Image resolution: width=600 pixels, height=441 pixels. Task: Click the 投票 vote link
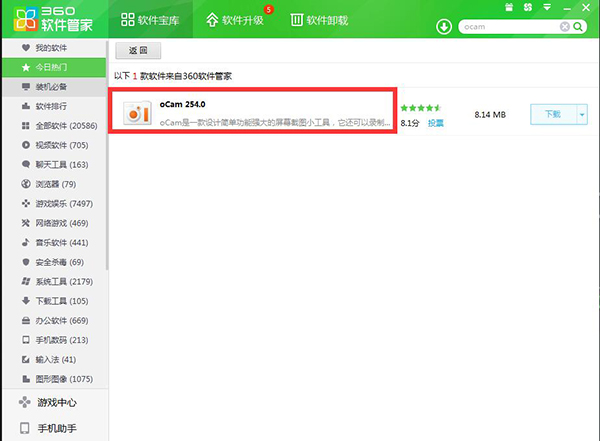point(436,123)
